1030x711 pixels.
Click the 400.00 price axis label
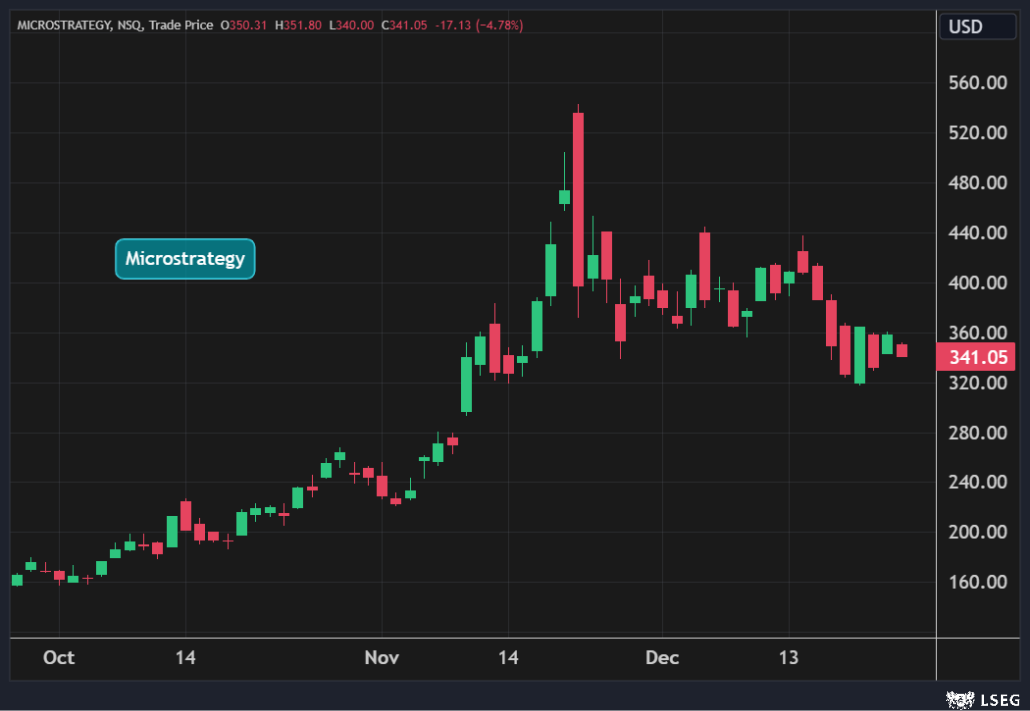tap(979, 283)
